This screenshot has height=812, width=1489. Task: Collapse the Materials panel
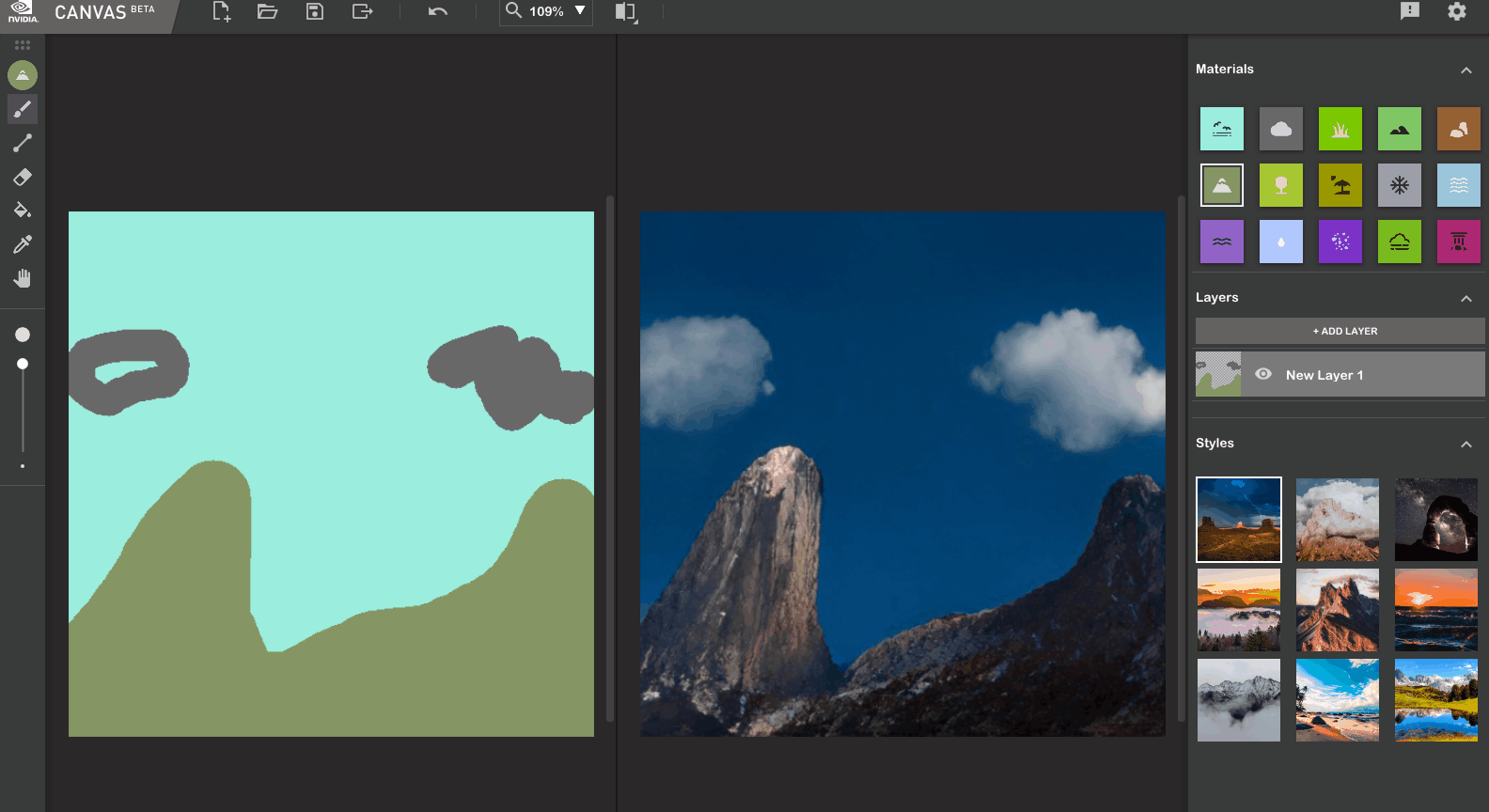(1465, 70)
